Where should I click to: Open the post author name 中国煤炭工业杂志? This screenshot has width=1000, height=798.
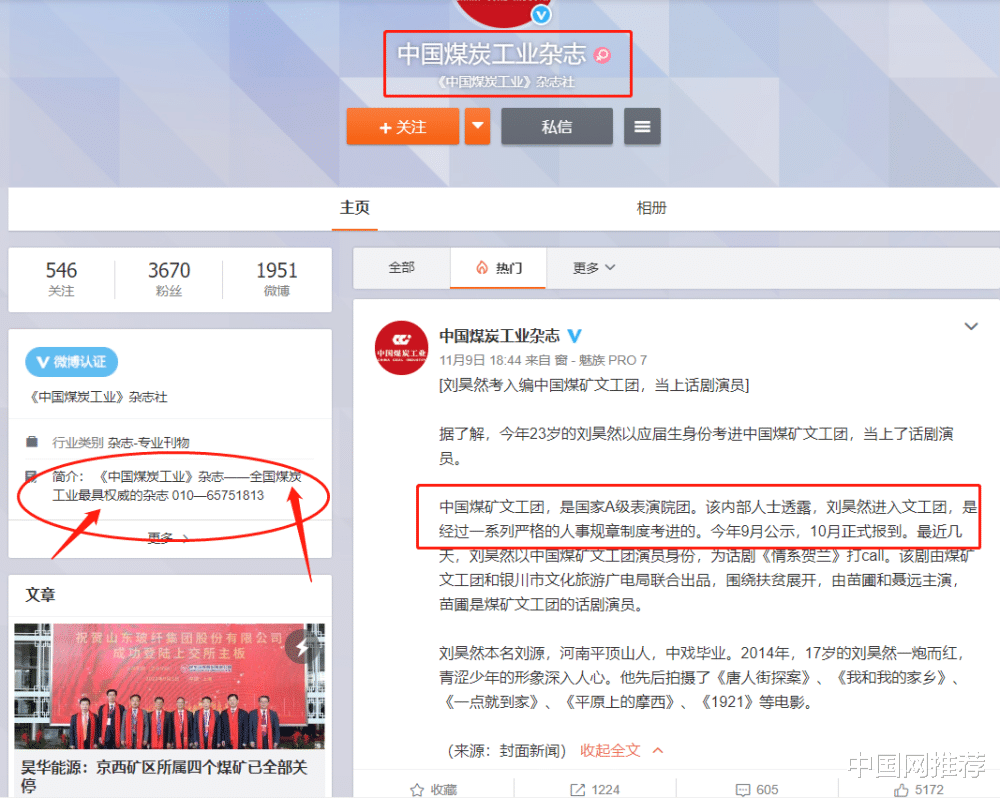(499, 336)
